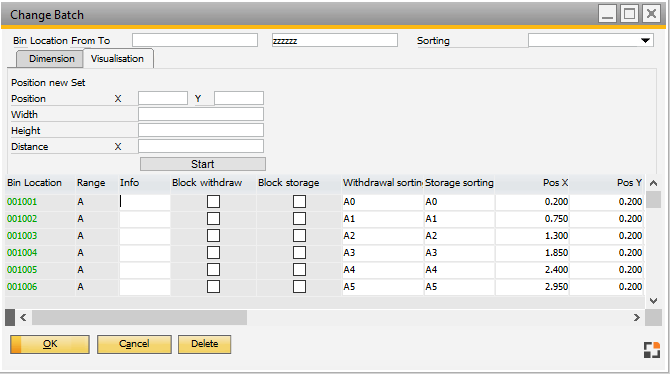The height and width of the screenshot is (374, 670).
Task: Open bin location 001001 link
Action: 22,202
